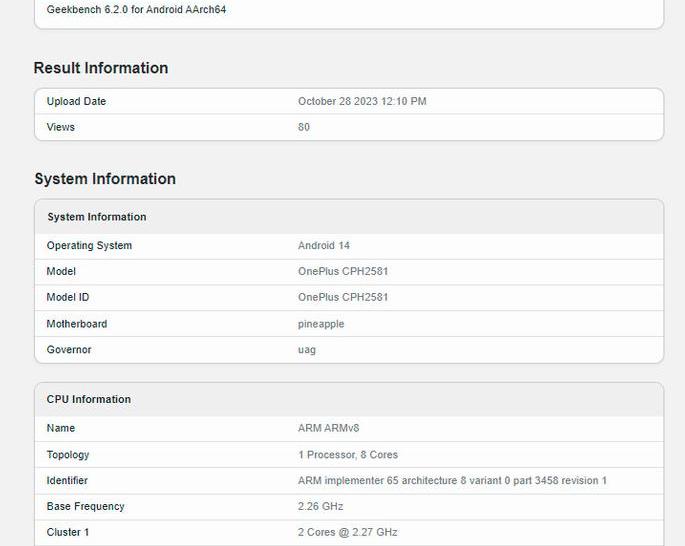Select the 'pineapple' motherboard value
Screen dimensions: 685x546
(x=321, y=324)
